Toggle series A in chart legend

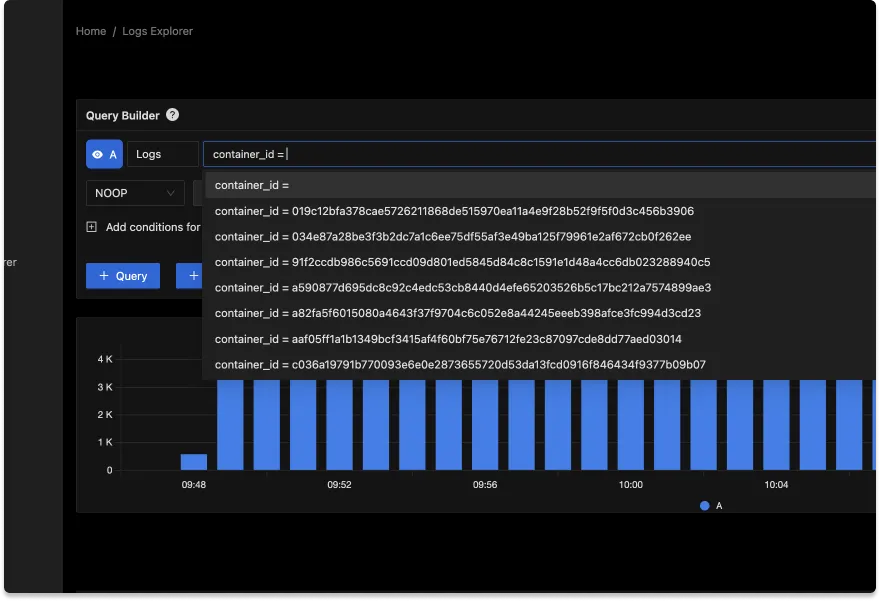point(711,506)
